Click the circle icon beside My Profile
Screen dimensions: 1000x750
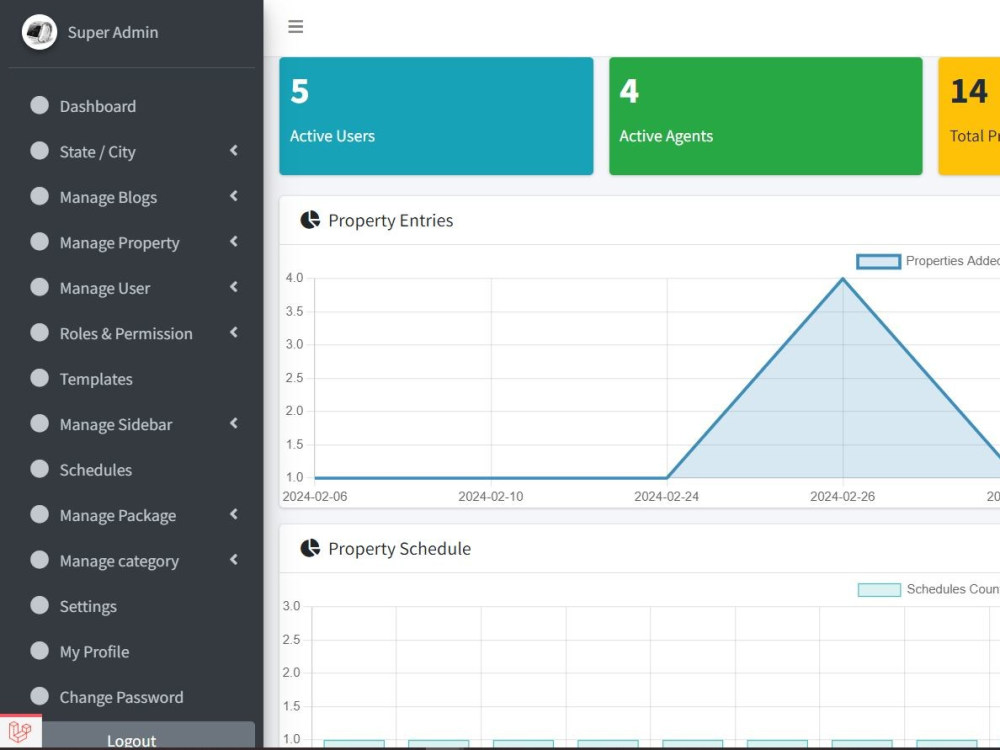[40, 651]
